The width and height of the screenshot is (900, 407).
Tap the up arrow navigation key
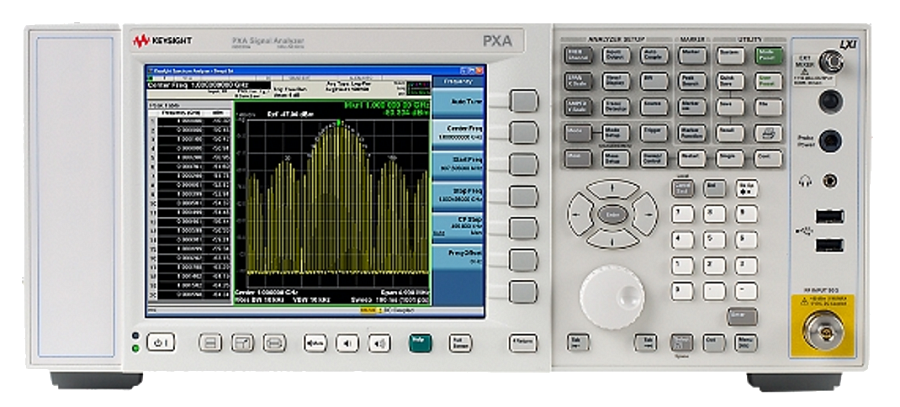[x=613, y=189]
